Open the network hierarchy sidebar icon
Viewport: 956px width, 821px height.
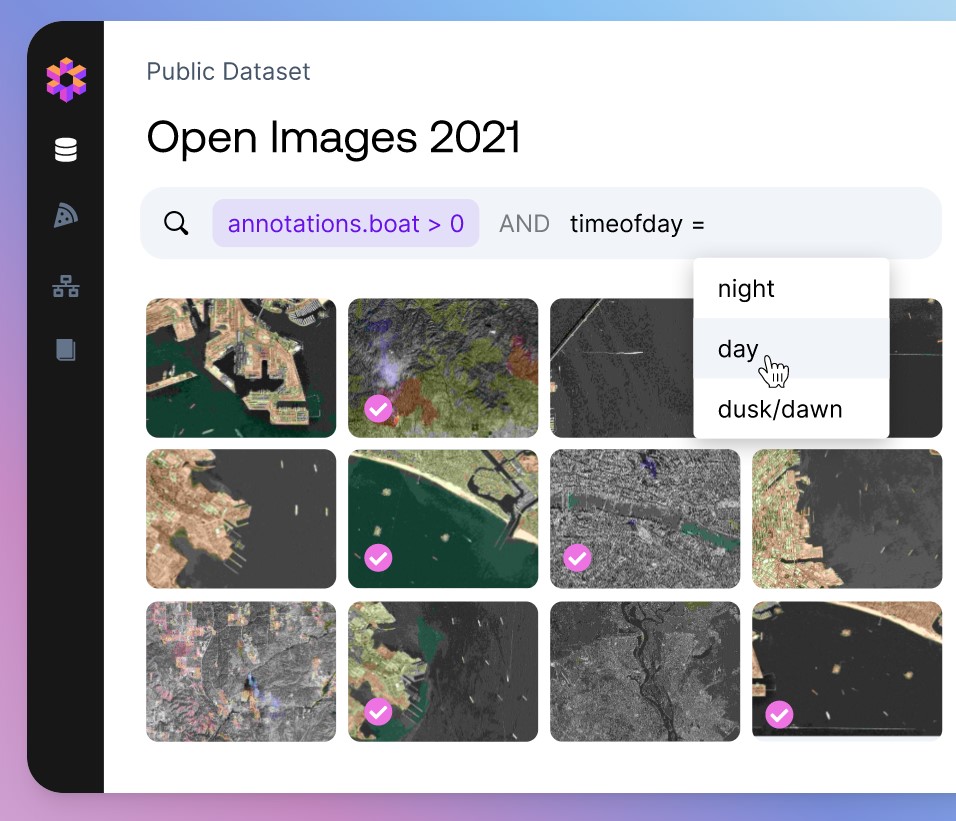(x=66, y=286)
